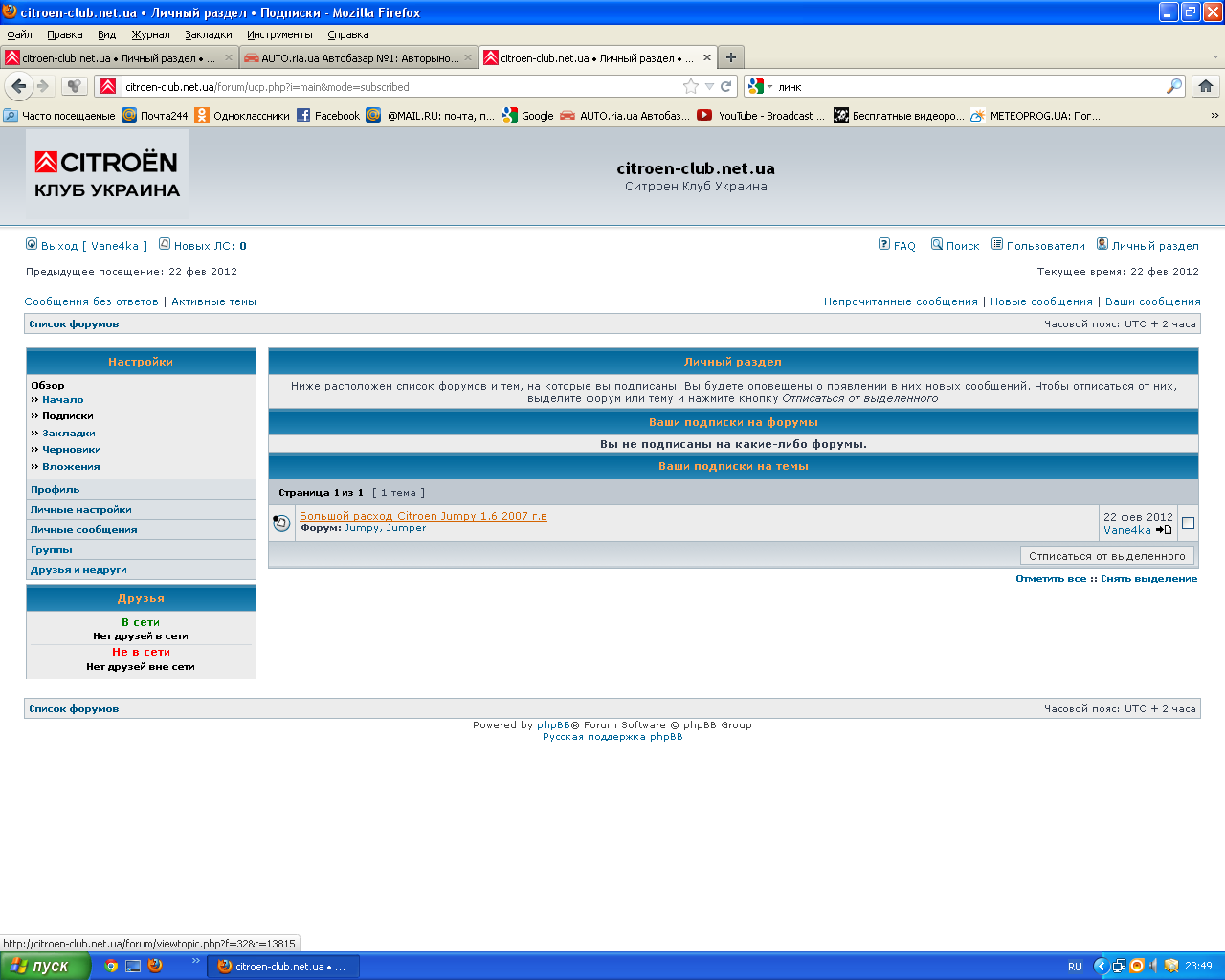Image resolution: width=1225 pixels, height=980 pixels.
Task: Click Отписаться от выделенного button
Action: pos(1107,556)
